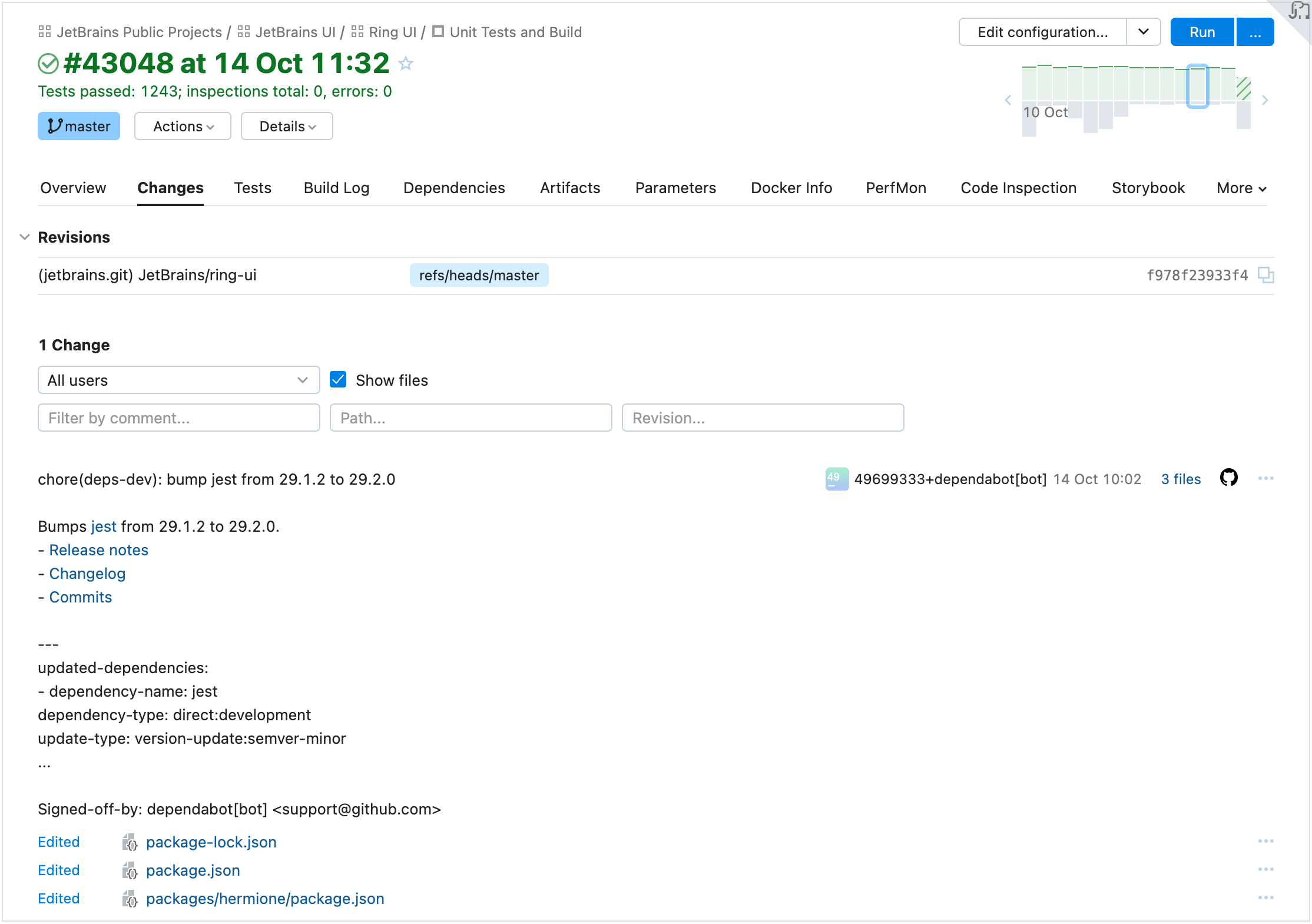Click the Filter by comment field
This screenshot has width=1312, height=924.
click(178, 418)
